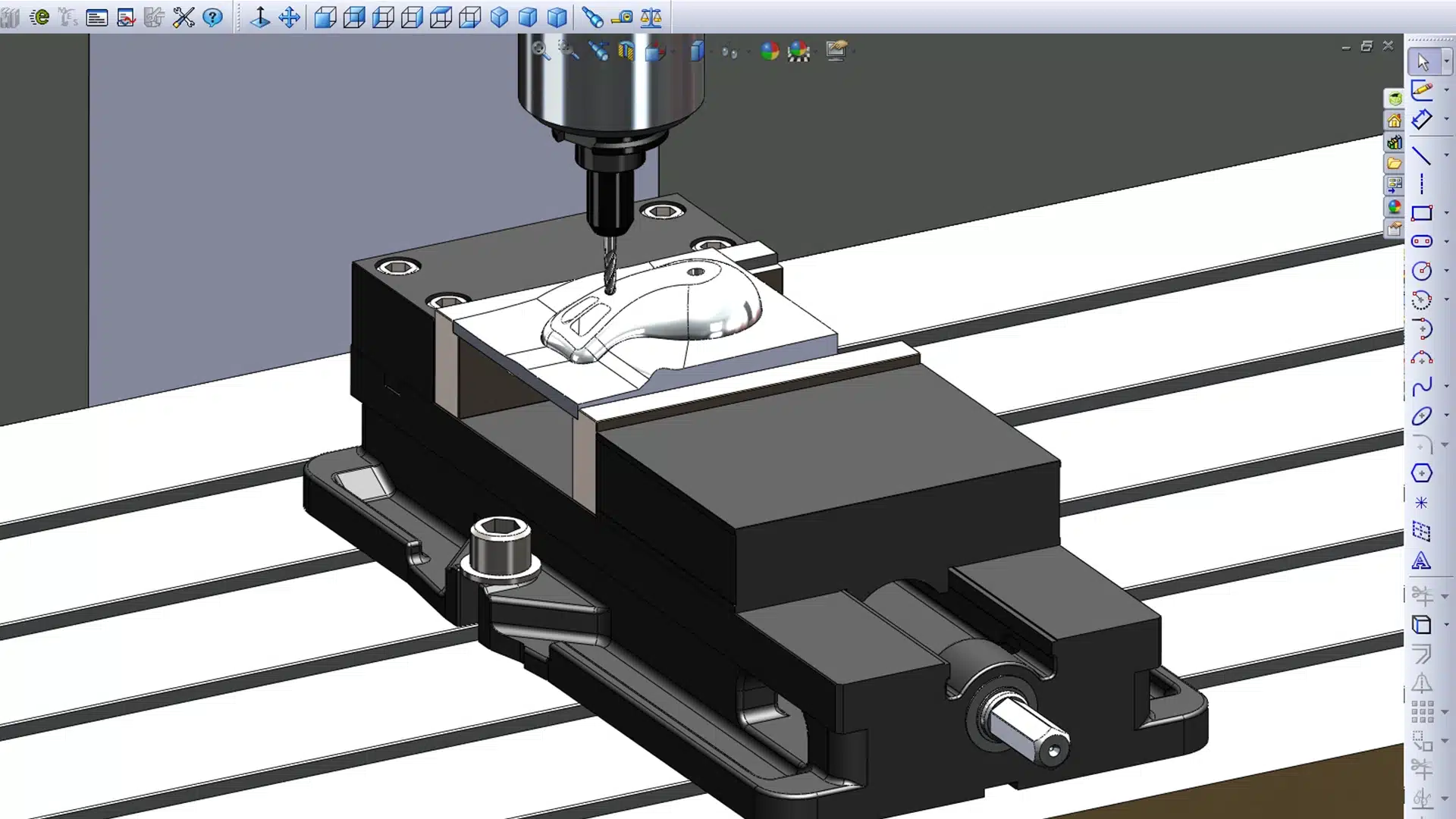The width and height of the screenshot is (1456, 819).
Task: Select the Point asterisk tool
Action: 1422,503
